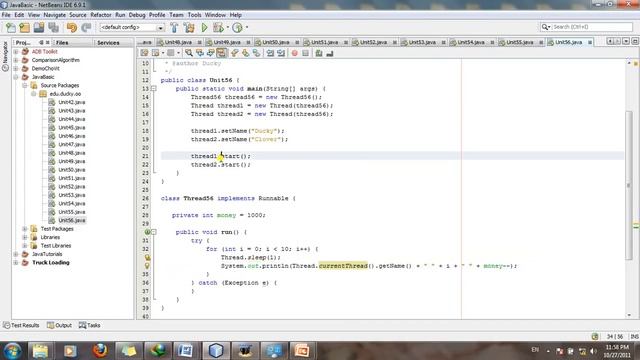640x360 pixels.
Task: Clean and build the project icon
Action: tap(189, 28)
